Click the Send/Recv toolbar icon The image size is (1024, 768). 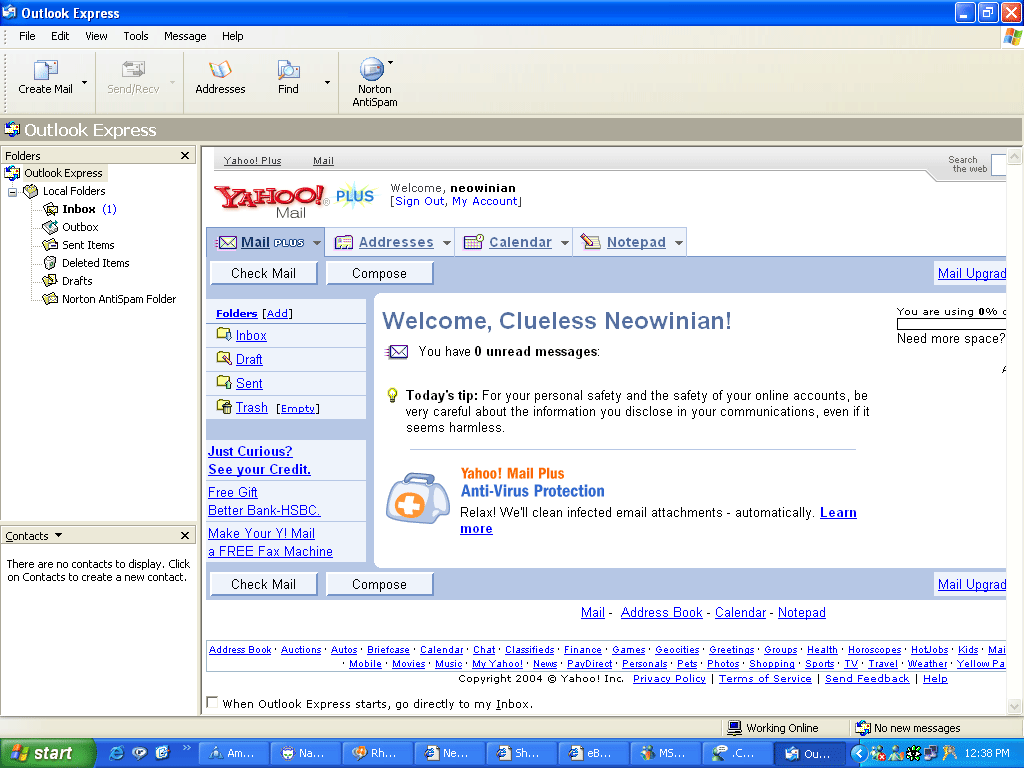pyautogui.click(x=133, y=70)
